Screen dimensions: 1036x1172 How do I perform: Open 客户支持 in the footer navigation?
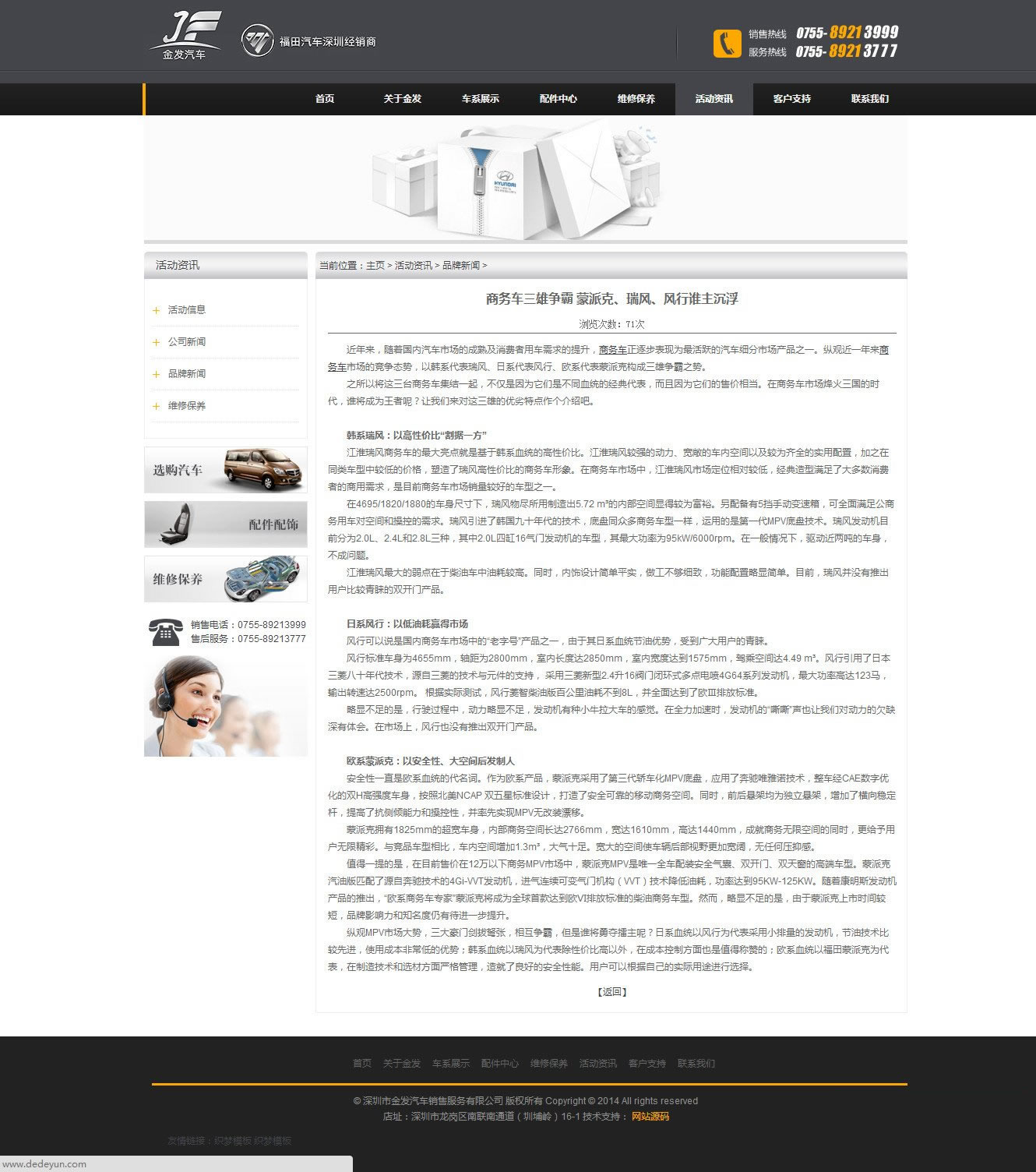coord(647,1064)
